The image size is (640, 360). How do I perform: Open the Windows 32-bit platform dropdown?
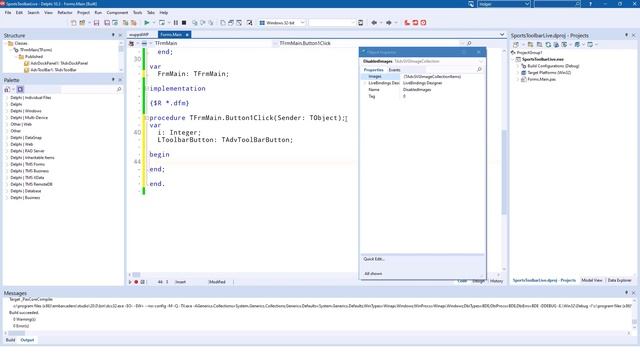click(x=302, y=23)
